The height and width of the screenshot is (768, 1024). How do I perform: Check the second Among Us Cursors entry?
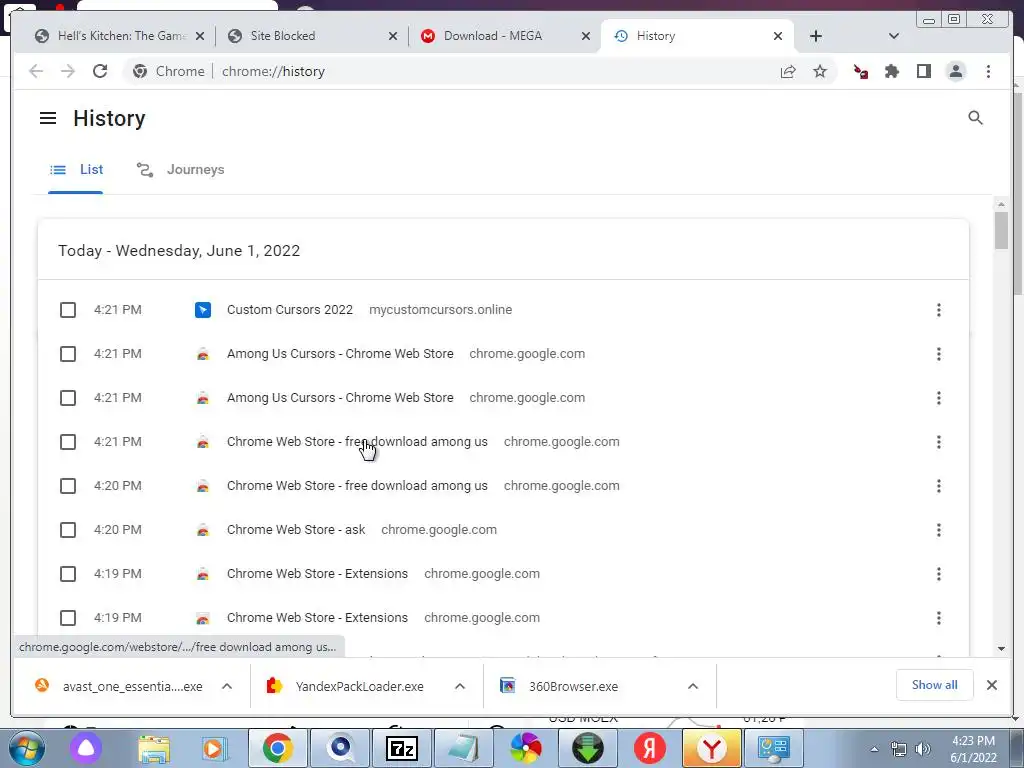68,398
